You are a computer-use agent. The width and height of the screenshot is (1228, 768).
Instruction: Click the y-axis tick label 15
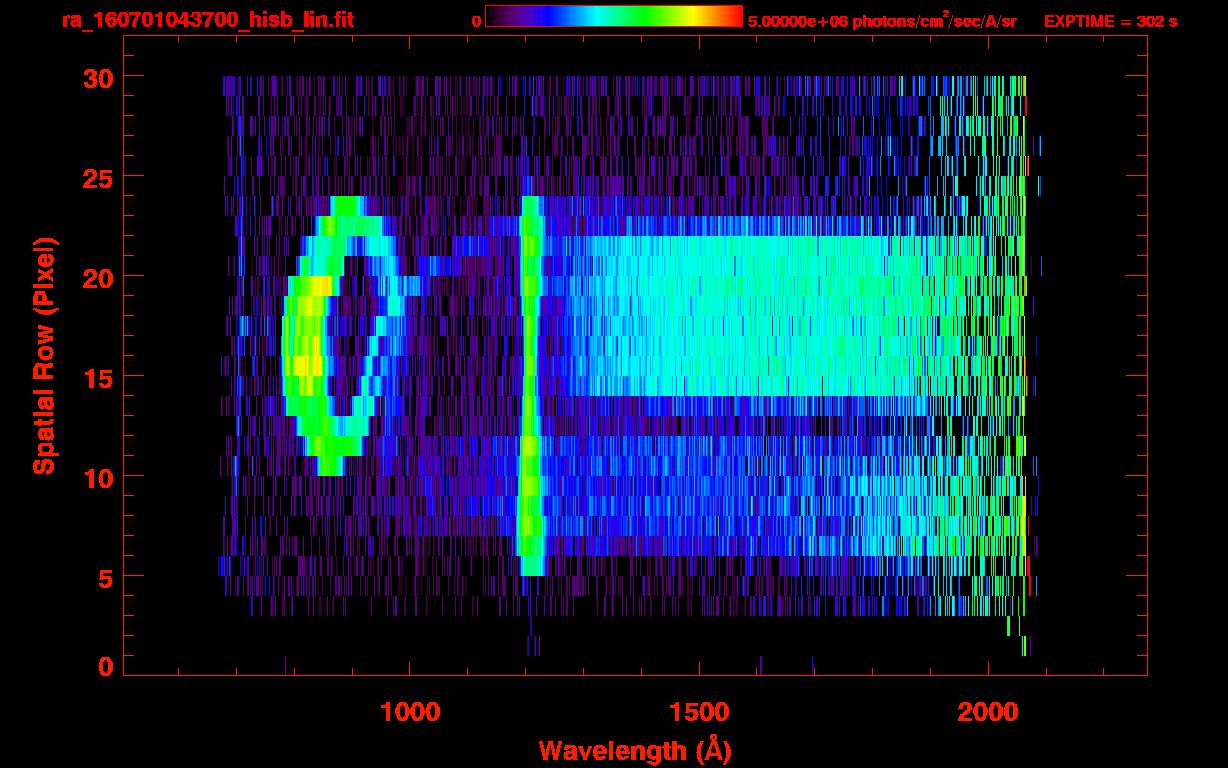tap(96, 377)
